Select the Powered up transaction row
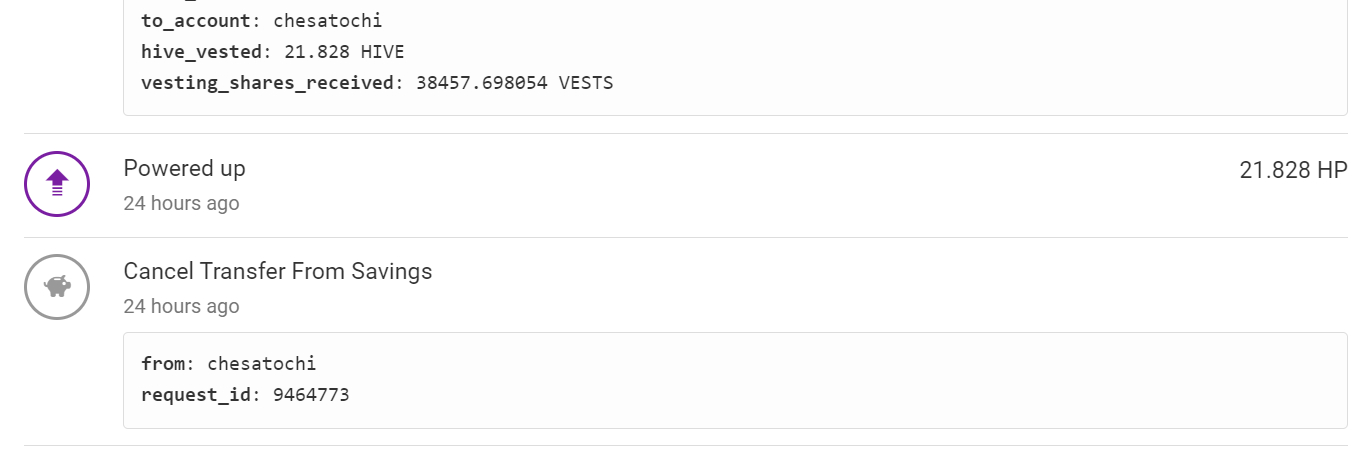The image size is (1371, 461). click(685, 185)
